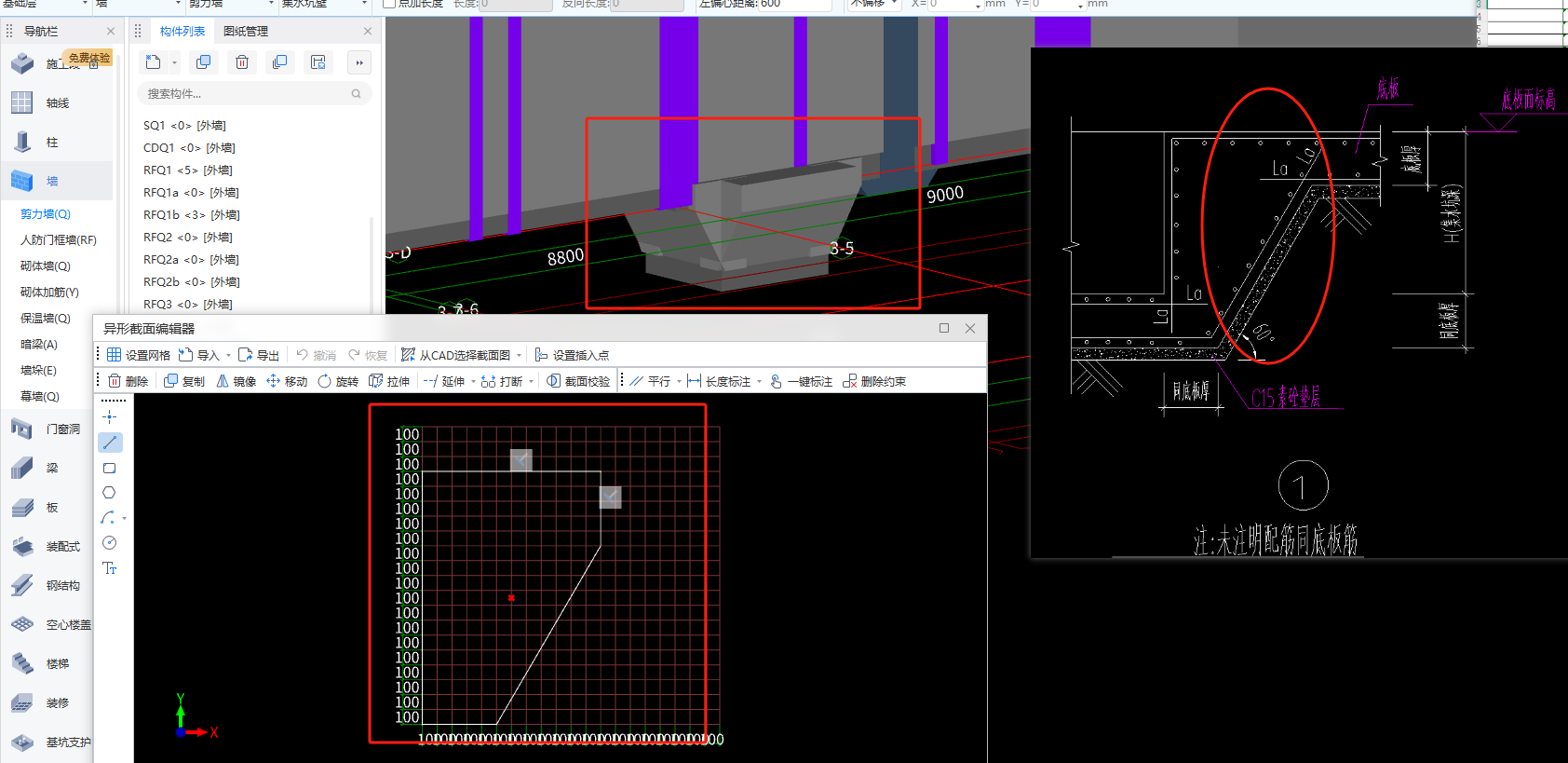The height and width of the screenshot is (763, 1568).
Task: Select the polygon drawing tool
Action: point(110,493)
